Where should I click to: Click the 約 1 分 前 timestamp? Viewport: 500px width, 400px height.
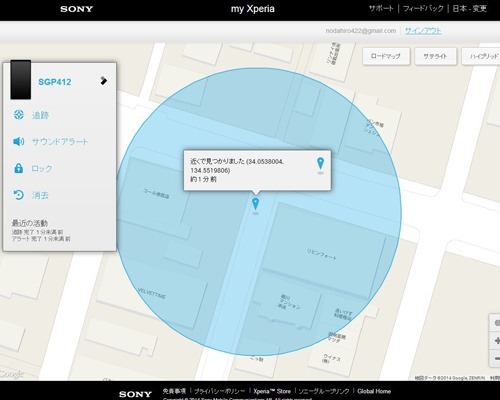pyautogui.click(x=203, y=179)
